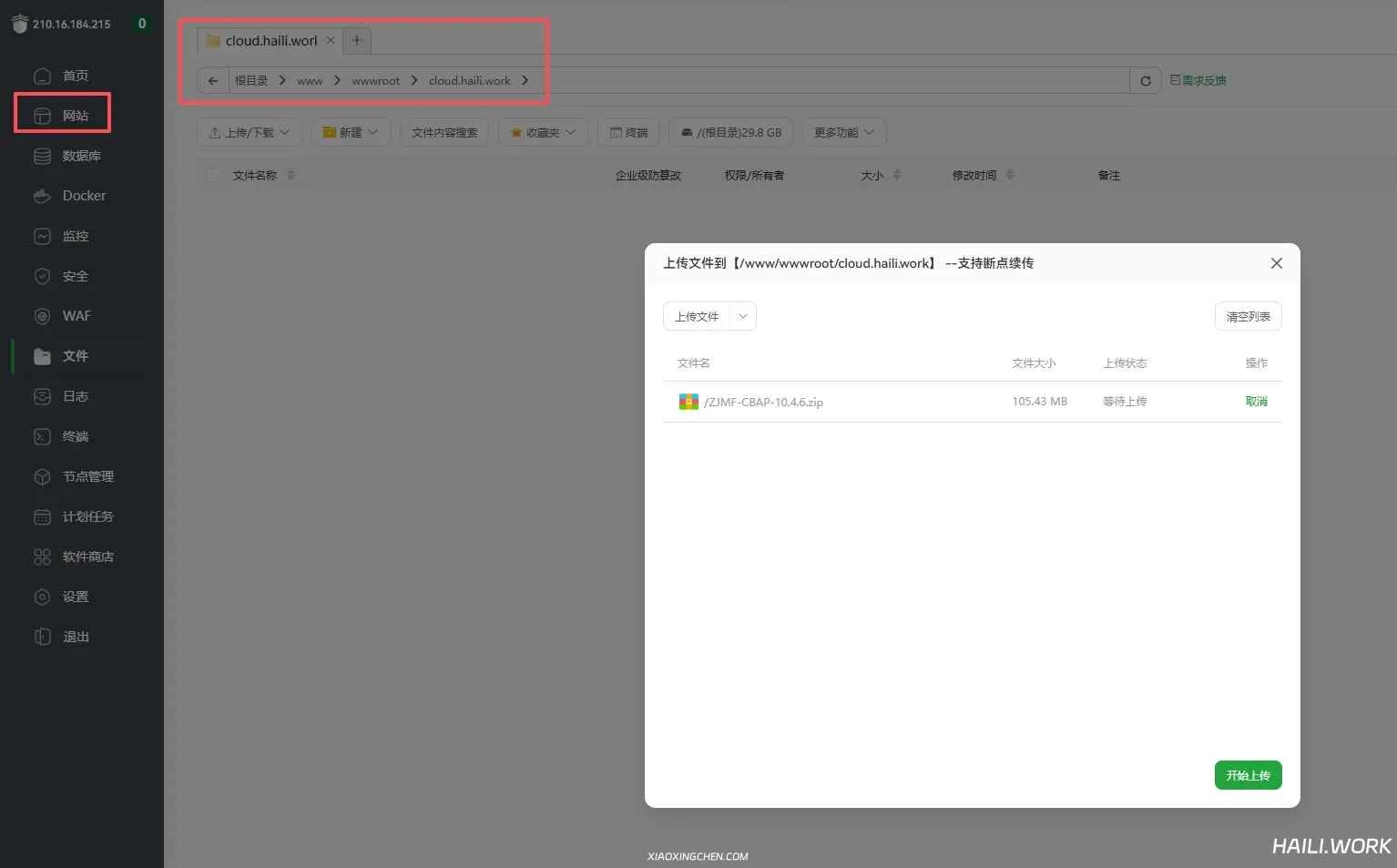Image resolution: width=1397 pixels, height=868 pixels.
Task: Click the 数据库 database icon in the sidebar
Action: click(x=42, y=156)
